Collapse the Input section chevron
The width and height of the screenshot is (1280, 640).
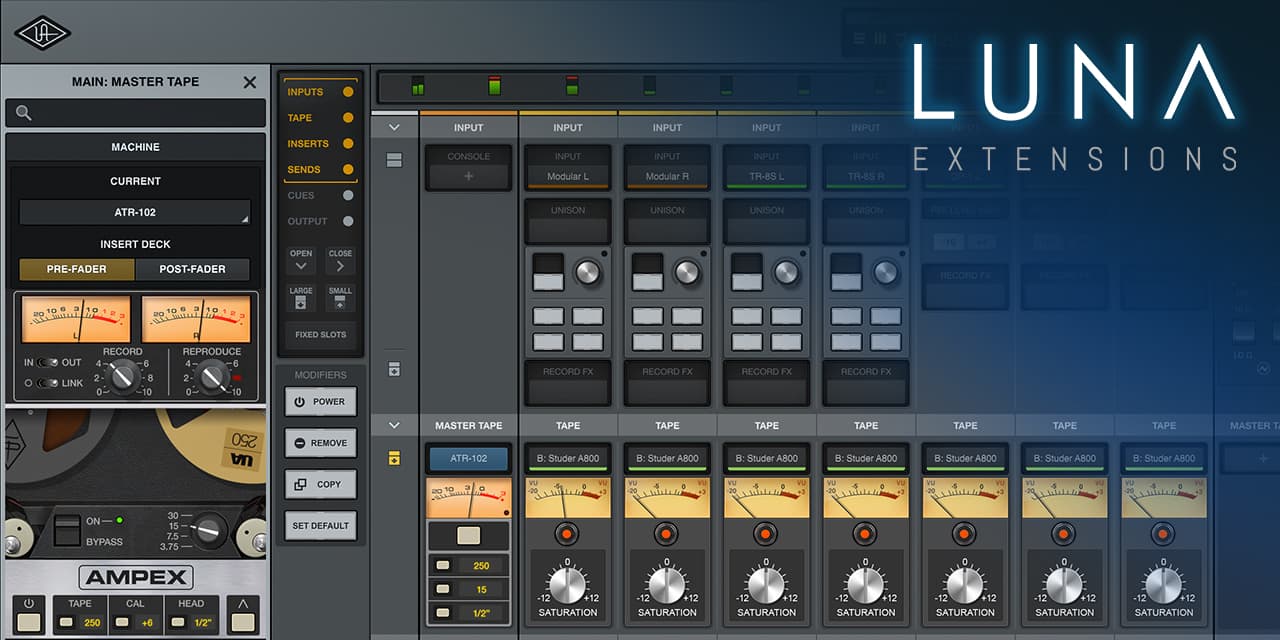click(x=394, y=127)
